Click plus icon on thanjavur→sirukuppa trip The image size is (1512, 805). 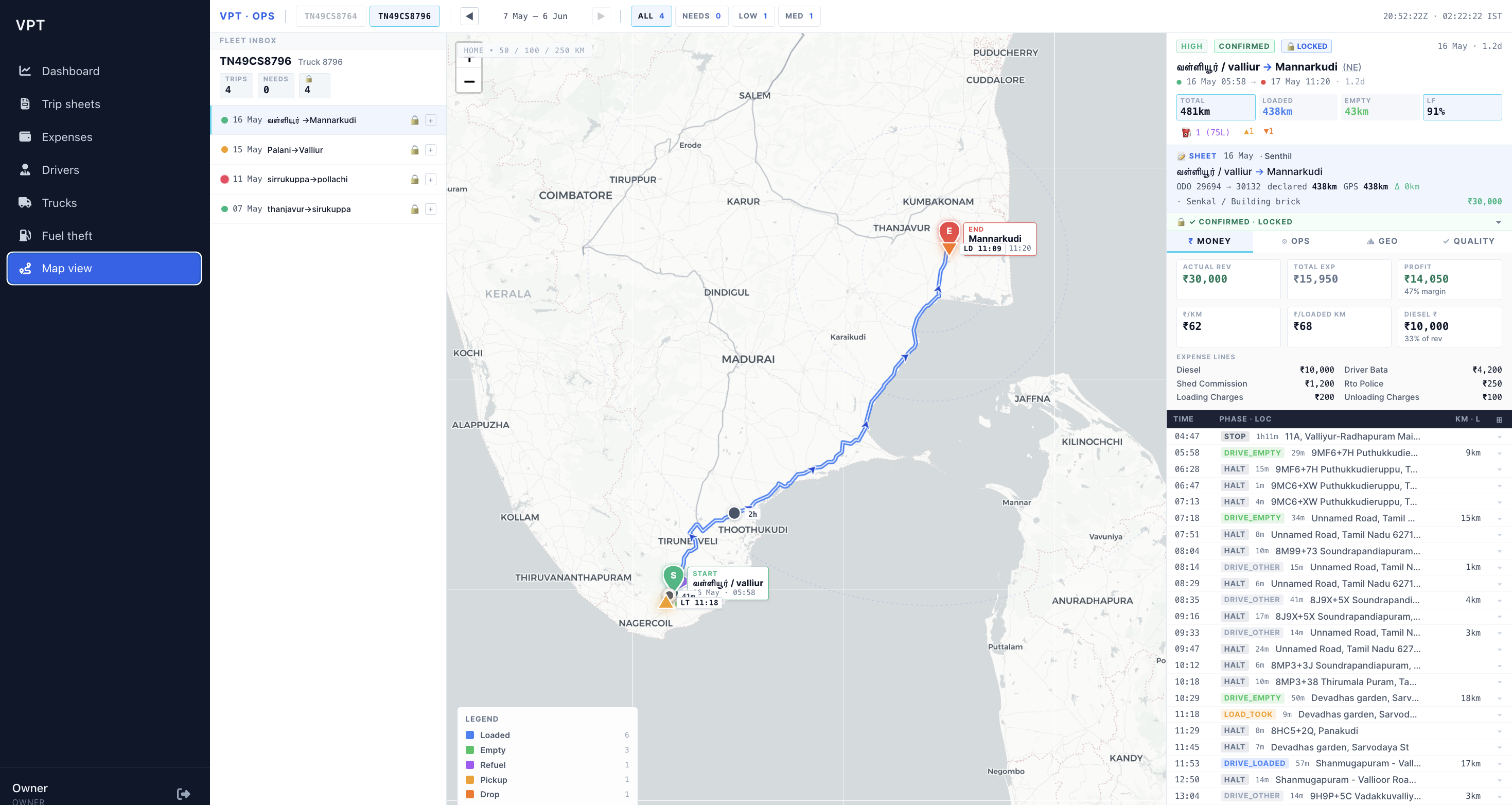(430, 209)
